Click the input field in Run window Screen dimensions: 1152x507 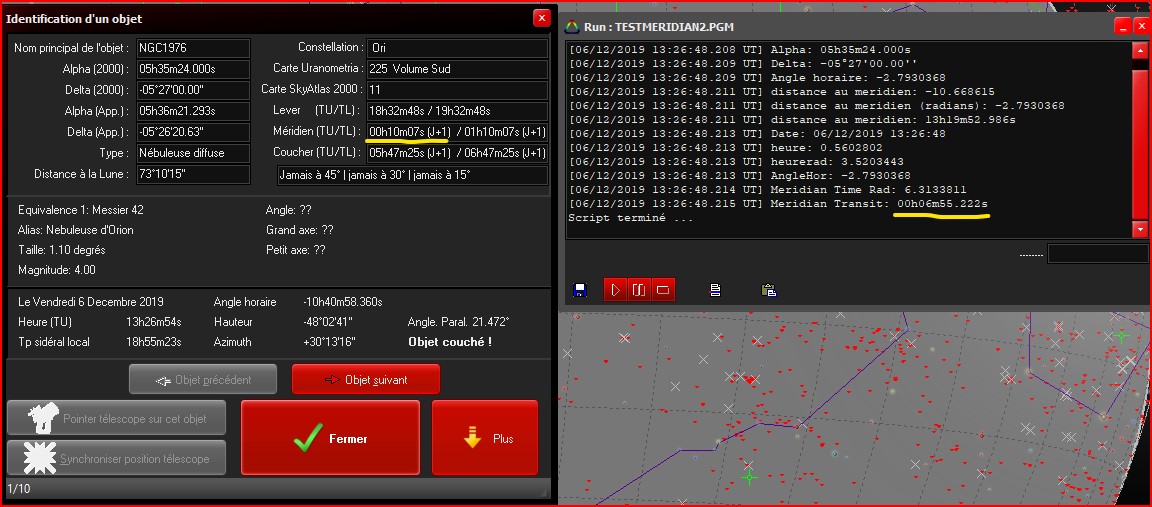(1098, 254)
